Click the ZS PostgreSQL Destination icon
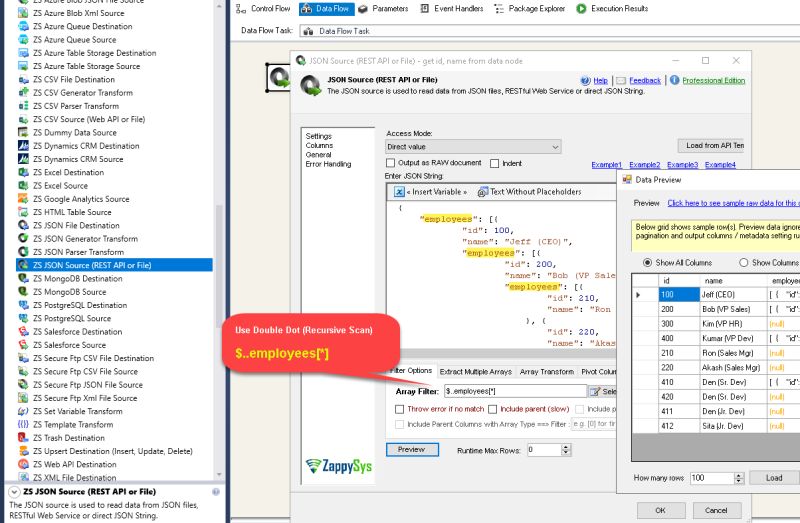800x523 pixels. click(23, 305)
